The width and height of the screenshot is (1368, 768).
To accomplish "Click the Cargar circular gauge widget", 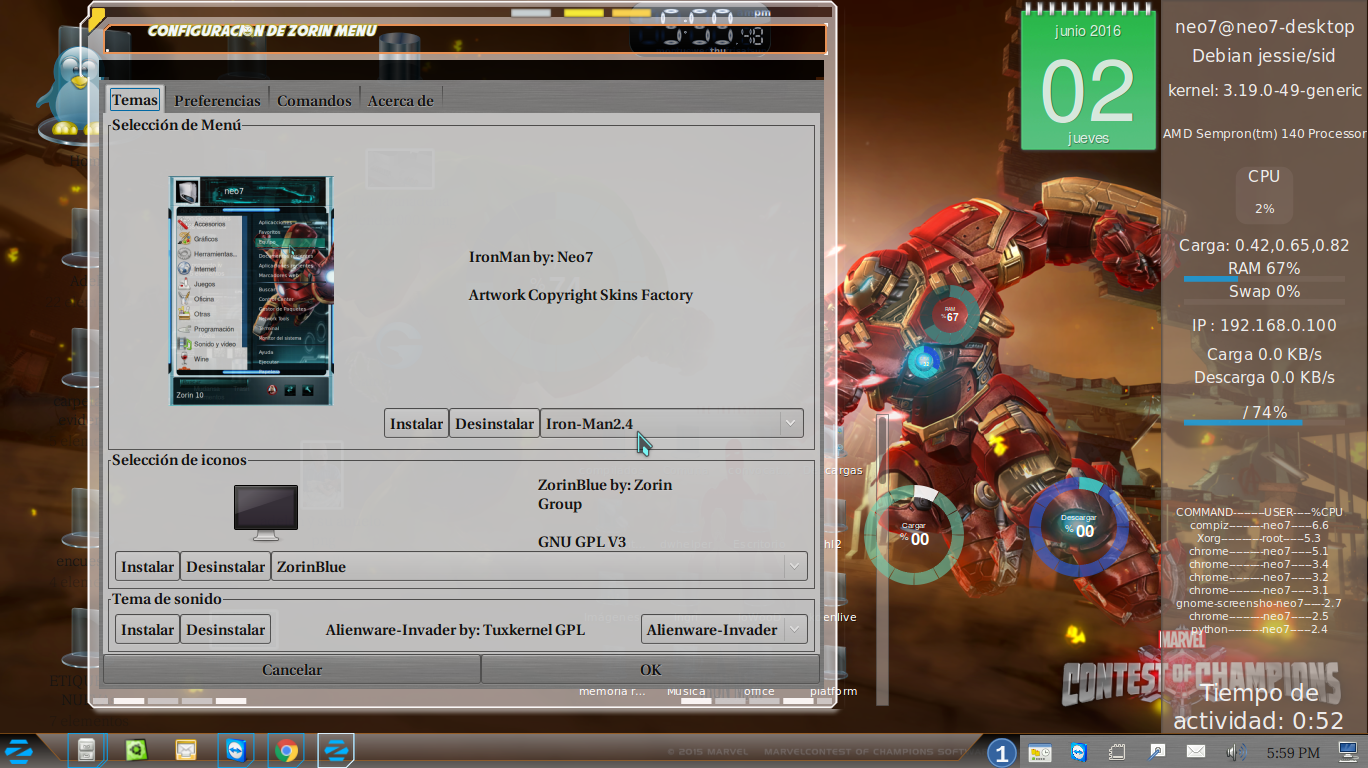I will 915,534.
